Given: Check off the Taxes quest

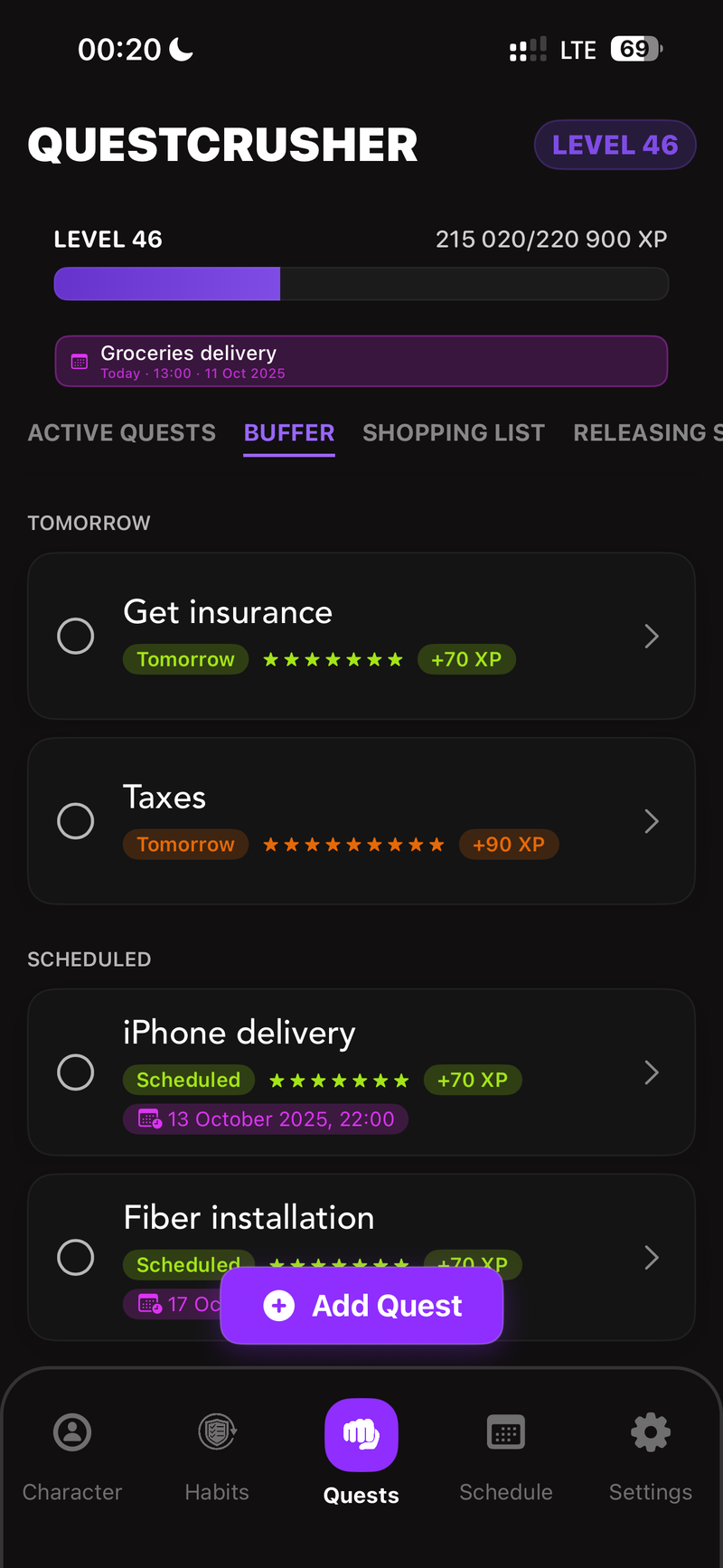Looking at the screenshot, I should point(76,821).
